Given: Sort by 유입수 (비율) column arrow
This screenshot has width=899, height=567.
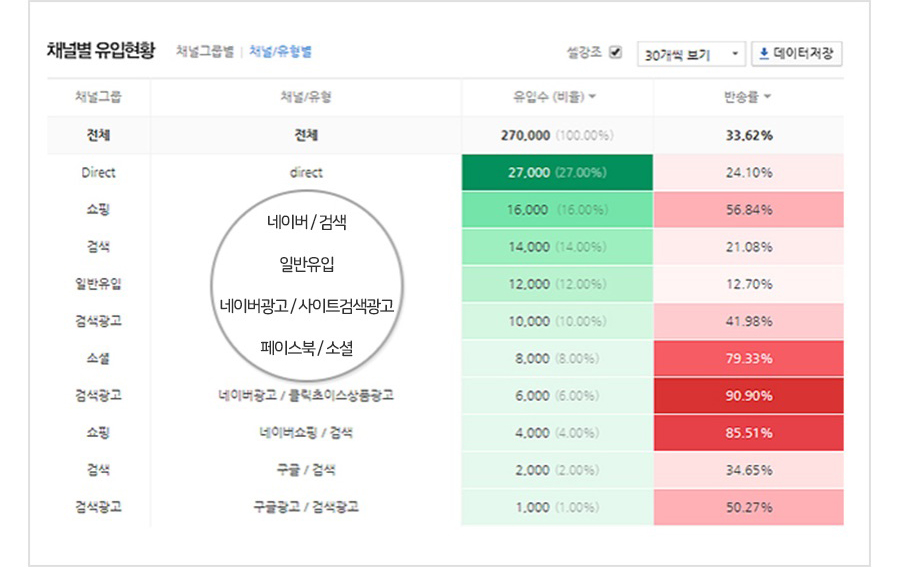Looking at the screenshot, I should coord(593,98).
